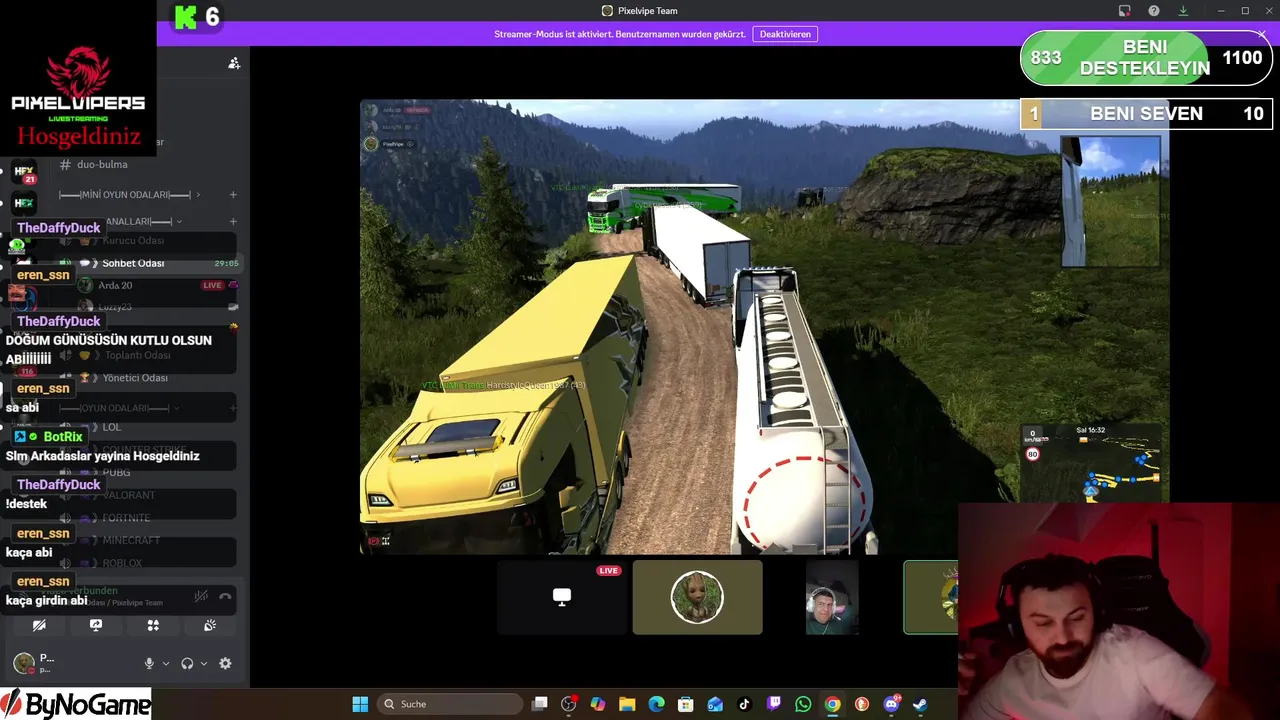Click the Windows Start button
Screen dimensions: 1280x720
click(x=360, y=704)
